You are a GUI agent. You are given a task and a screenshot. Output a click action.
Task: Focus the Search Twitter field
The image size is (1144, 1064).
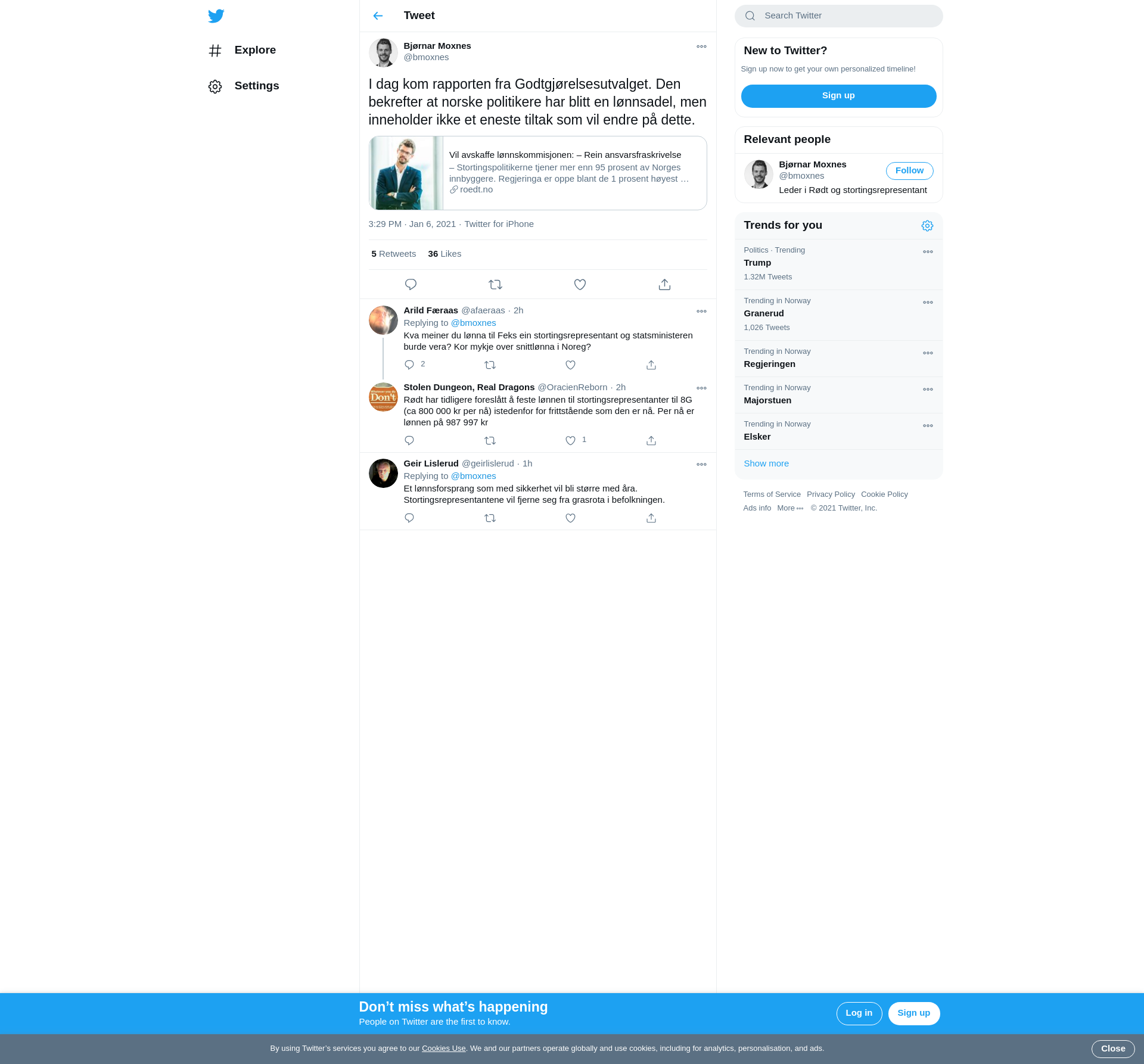pyautogui.click(x=838, y=16)
